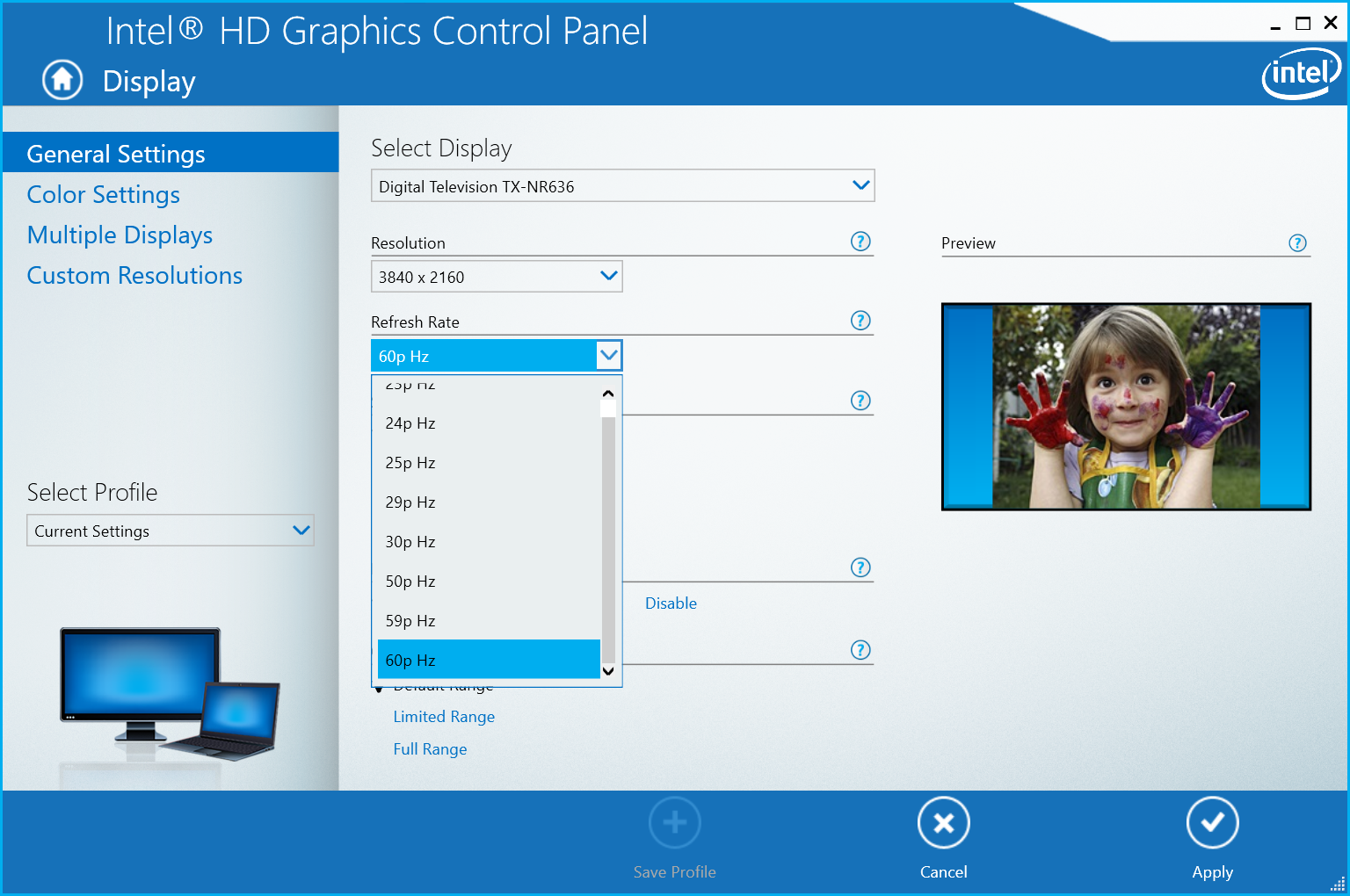Image resolution: width=1350 pixels, height=896 pixels.
Task: Open help icon for Preview section
Action: [x=1297, y=243]
